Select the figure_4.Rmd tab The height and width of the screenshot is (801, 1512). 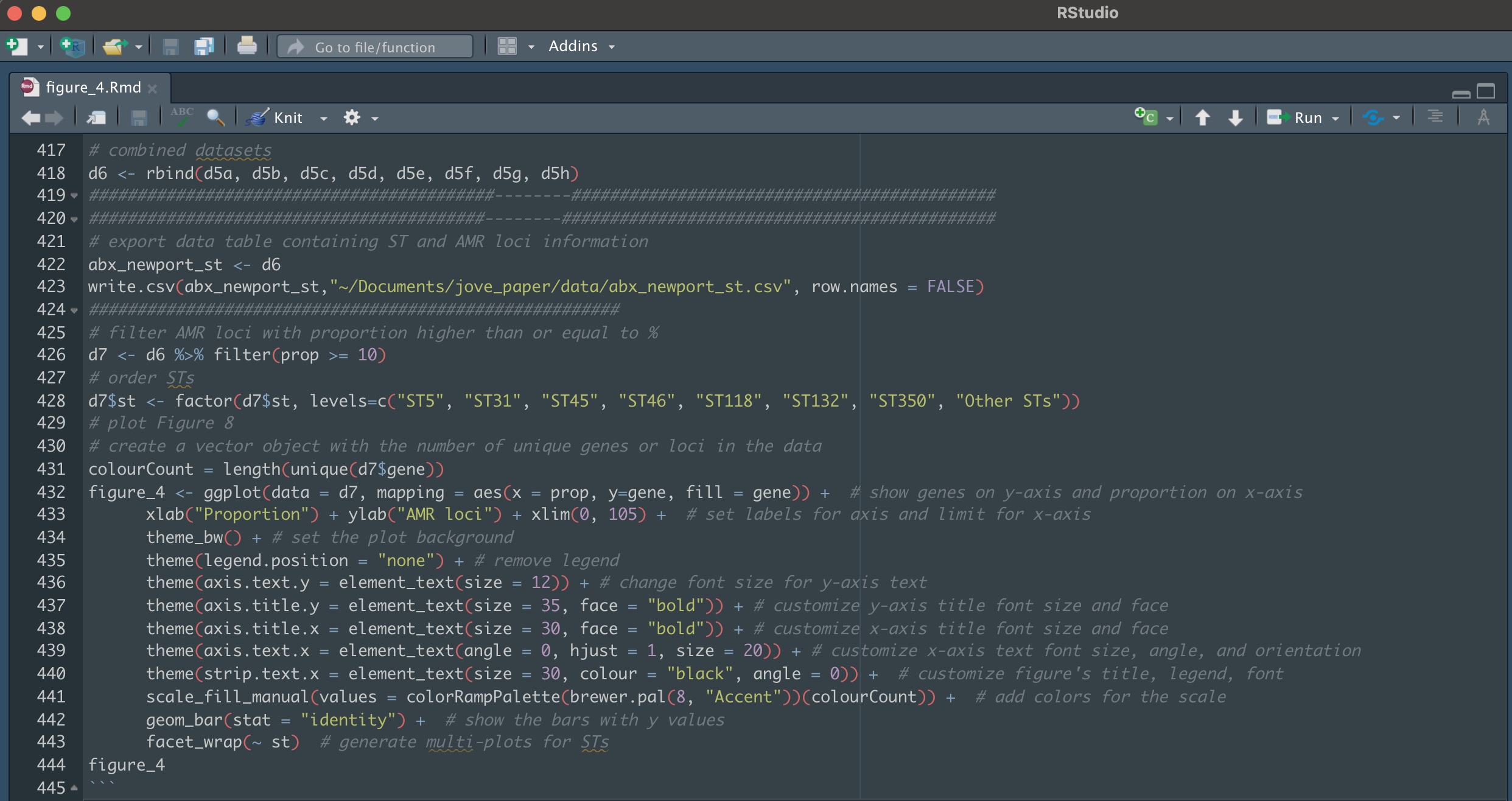[x=93, y=88]
